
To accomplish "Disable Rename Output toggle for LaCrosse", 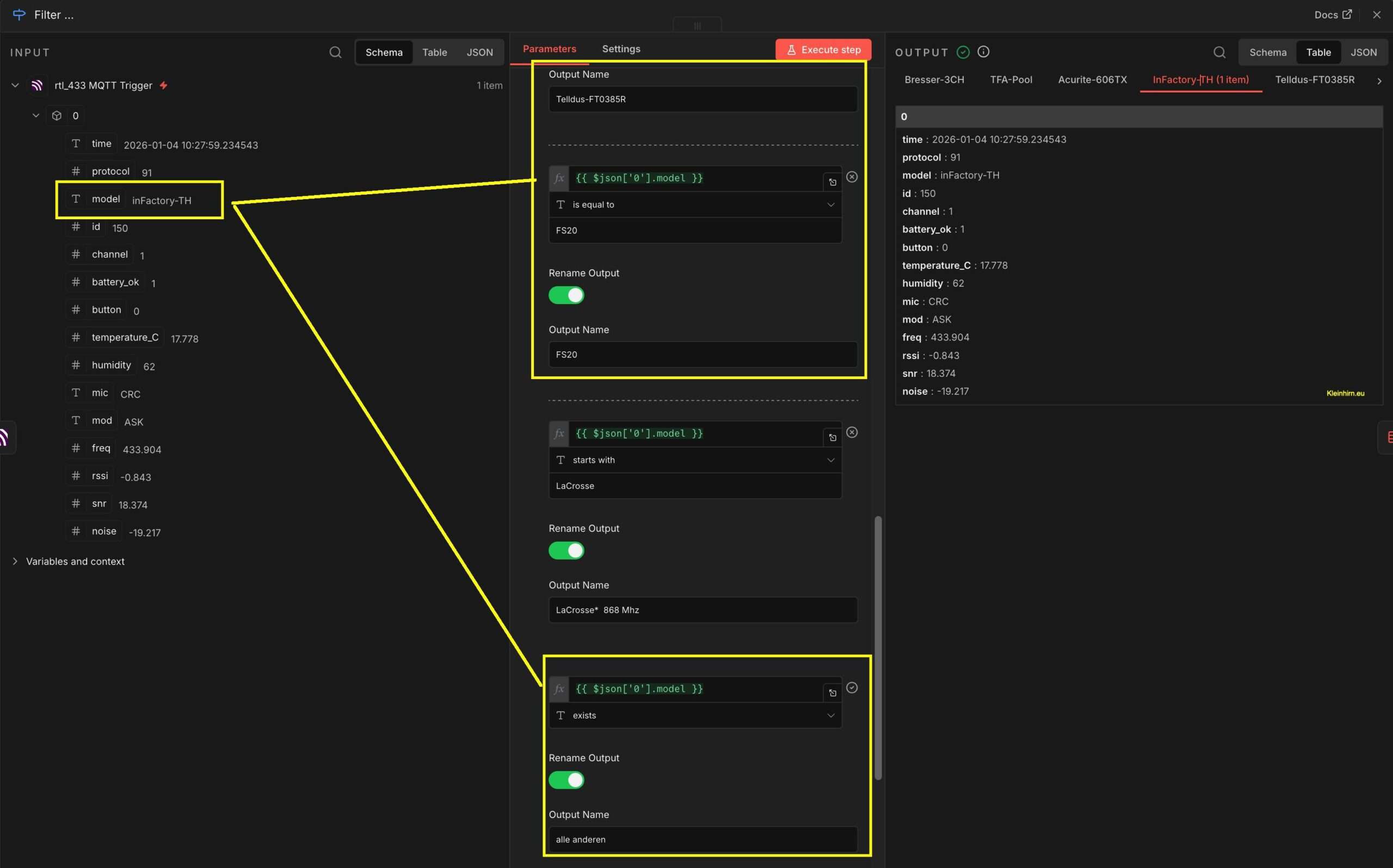I will pyautogui.click(x=566, y=550).
